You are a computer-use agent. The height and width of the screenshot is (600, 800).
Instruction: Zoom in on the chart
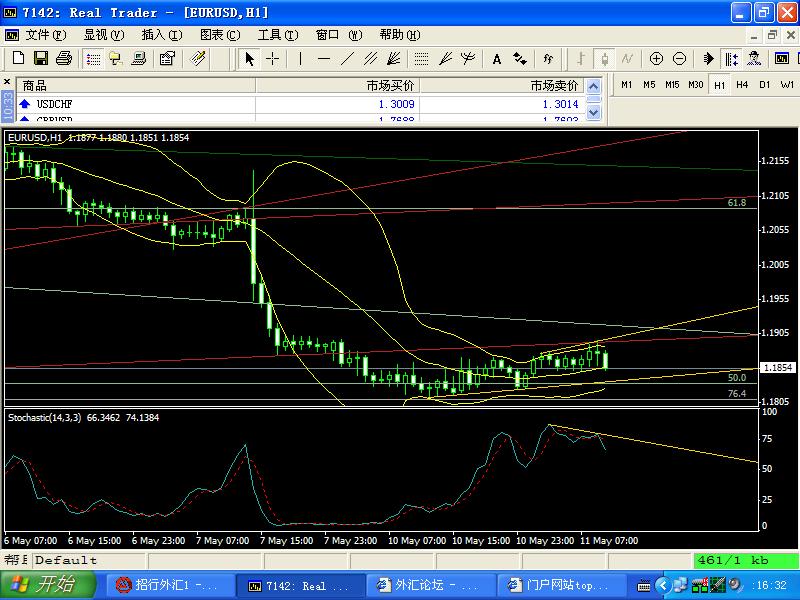656,59
